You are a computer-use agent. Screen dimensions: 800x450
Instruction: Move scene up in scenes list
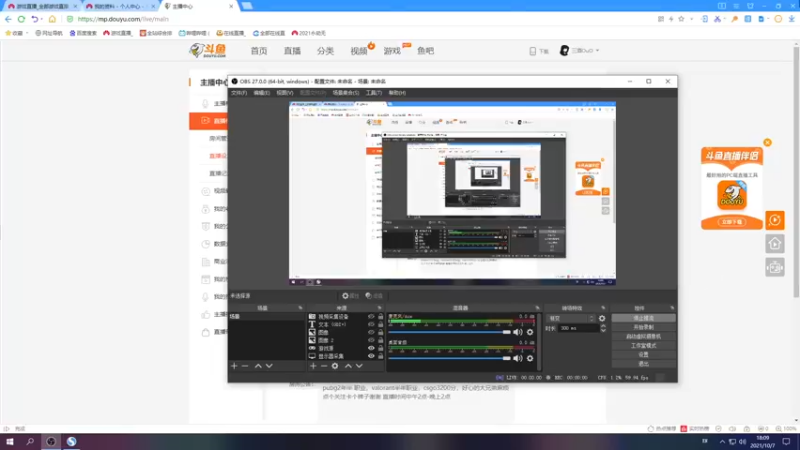click(x=258, y=366)
